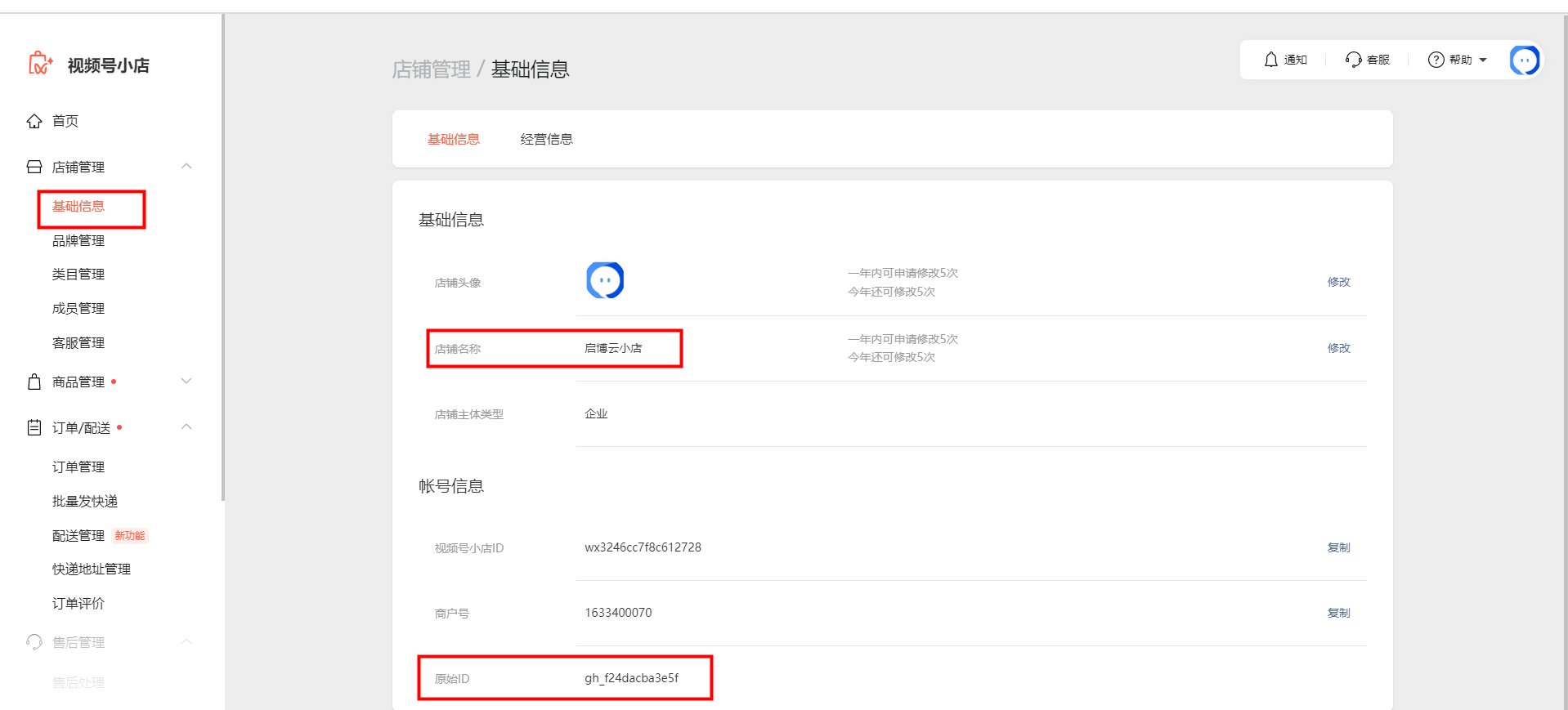
Task: Open the account avatar in top right
Action: coord(1524,60)
